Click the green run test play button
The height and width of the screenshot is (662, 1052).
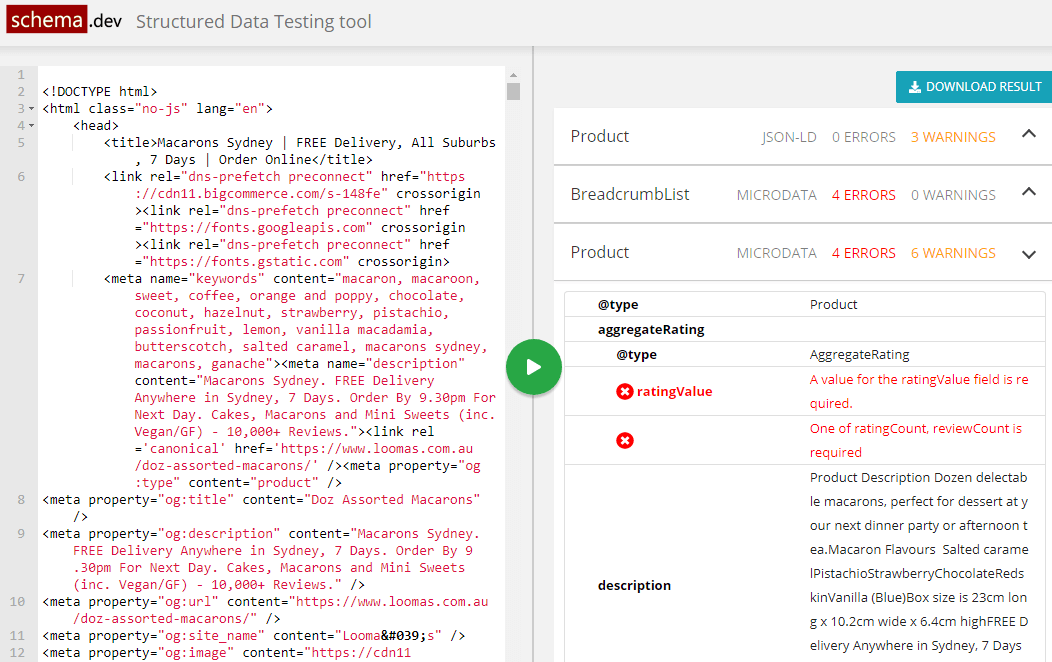[533, 367]
